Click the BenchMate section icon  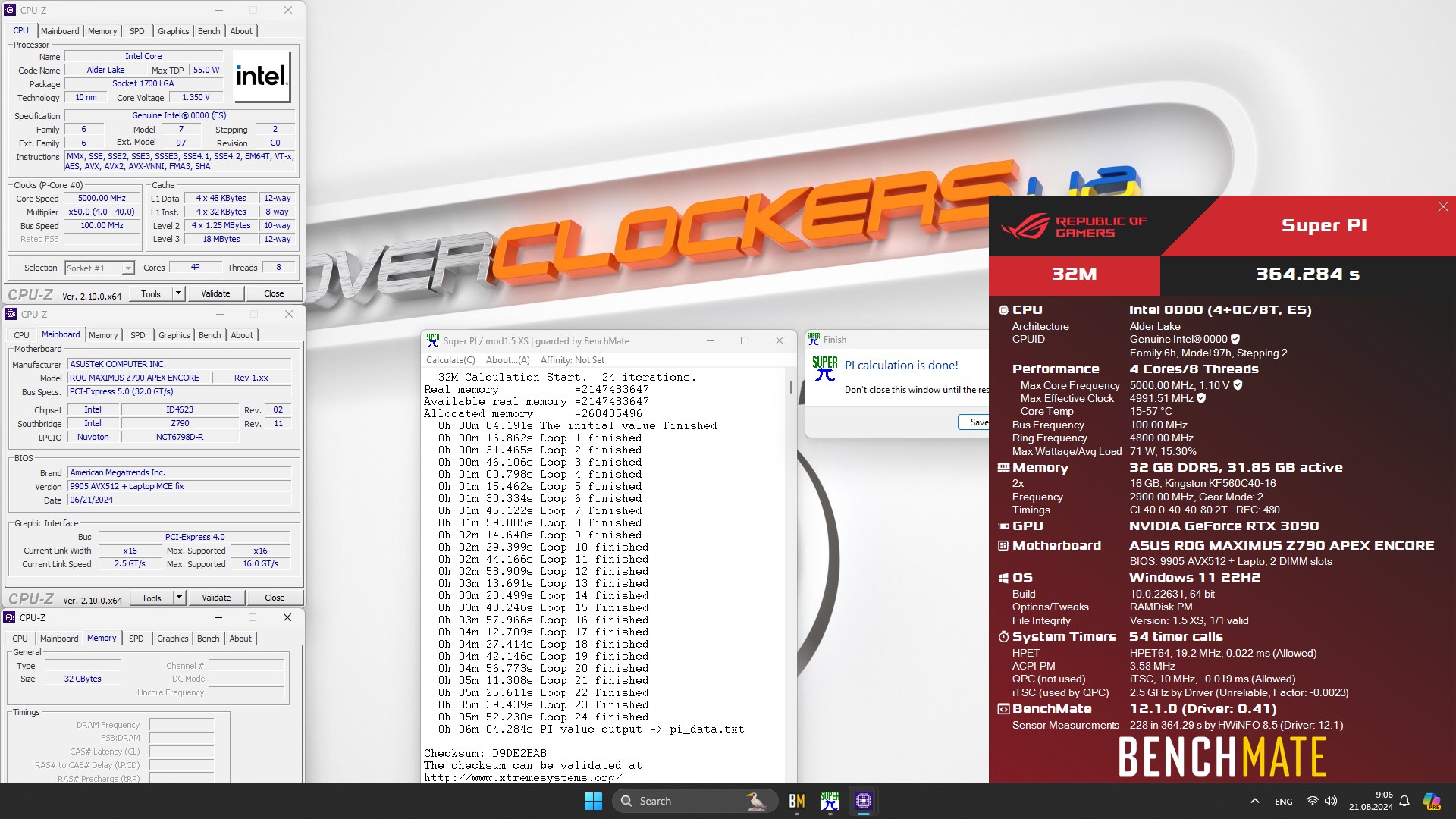pos(1003,709)
